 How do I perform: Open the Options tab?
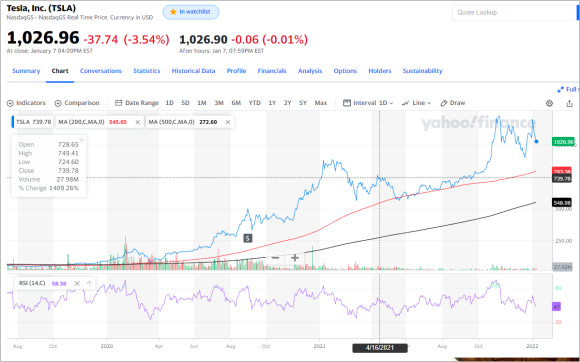click(x=345, y=71)
